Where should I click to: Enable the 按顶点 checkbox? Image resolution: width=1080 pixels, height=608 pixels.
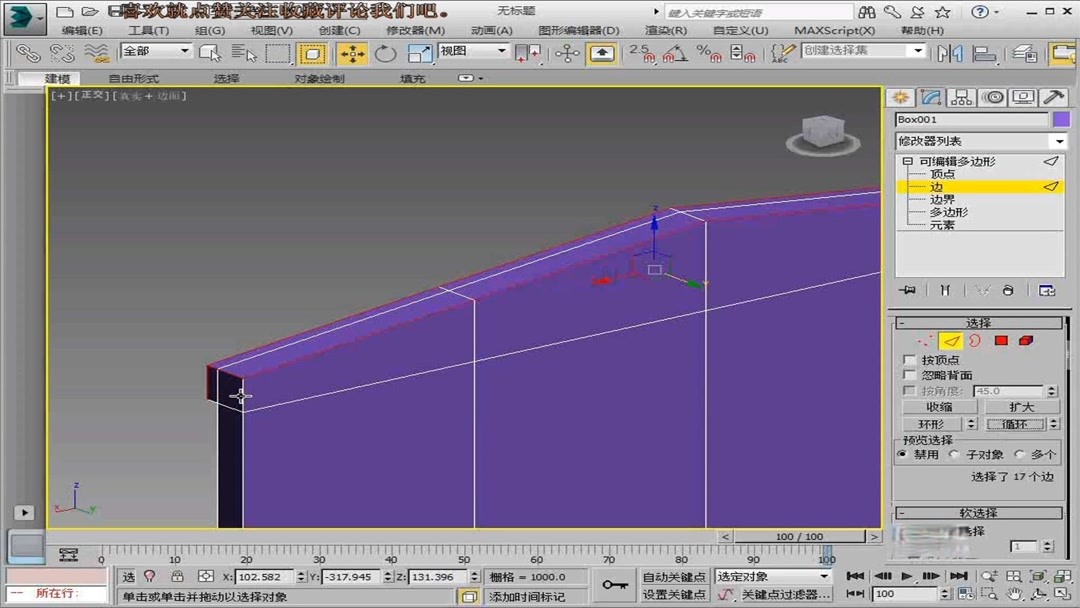tap(910, 360)
